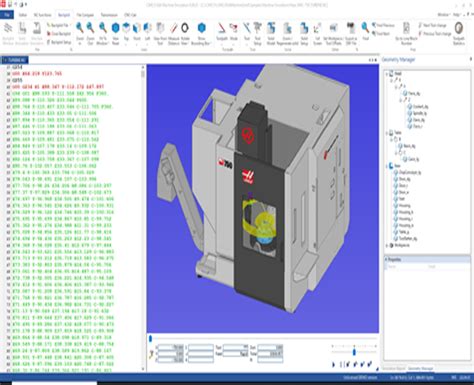Open the Find magnifier tool
Viewport: 474px width, 385px height.
point(365,31)
